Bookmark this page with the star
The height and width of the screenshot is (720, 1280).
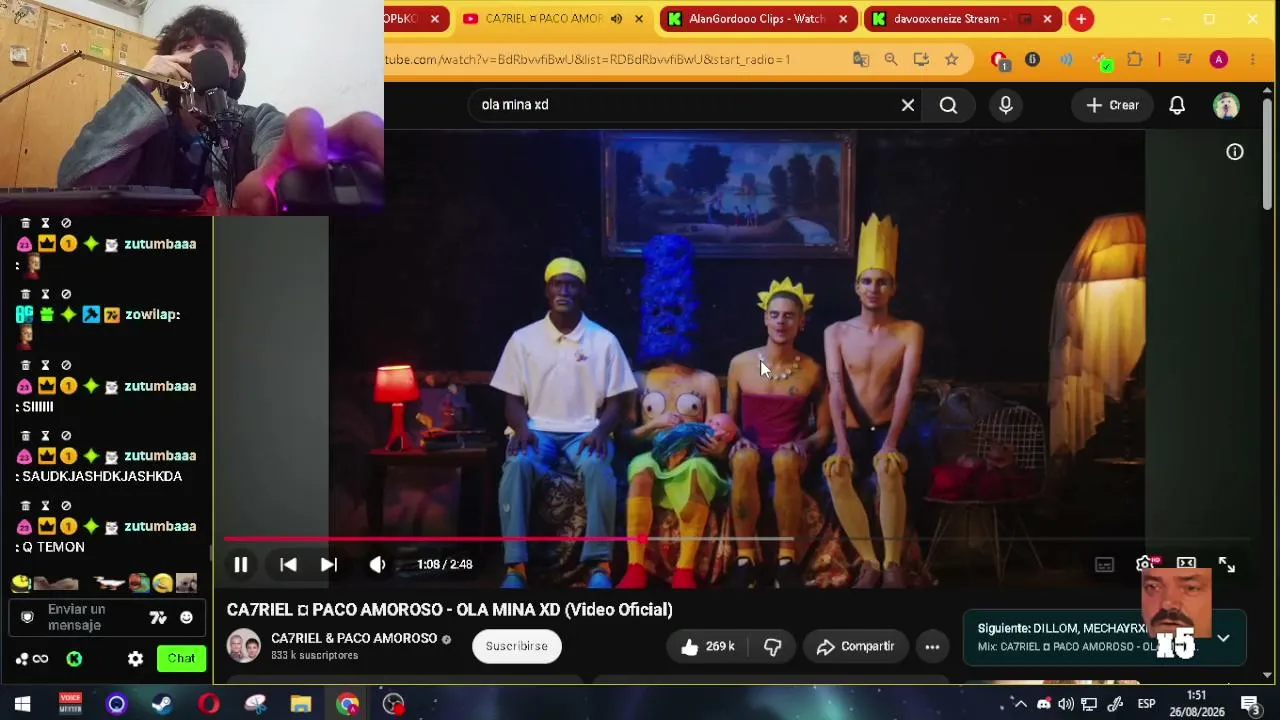pos(952,60)
